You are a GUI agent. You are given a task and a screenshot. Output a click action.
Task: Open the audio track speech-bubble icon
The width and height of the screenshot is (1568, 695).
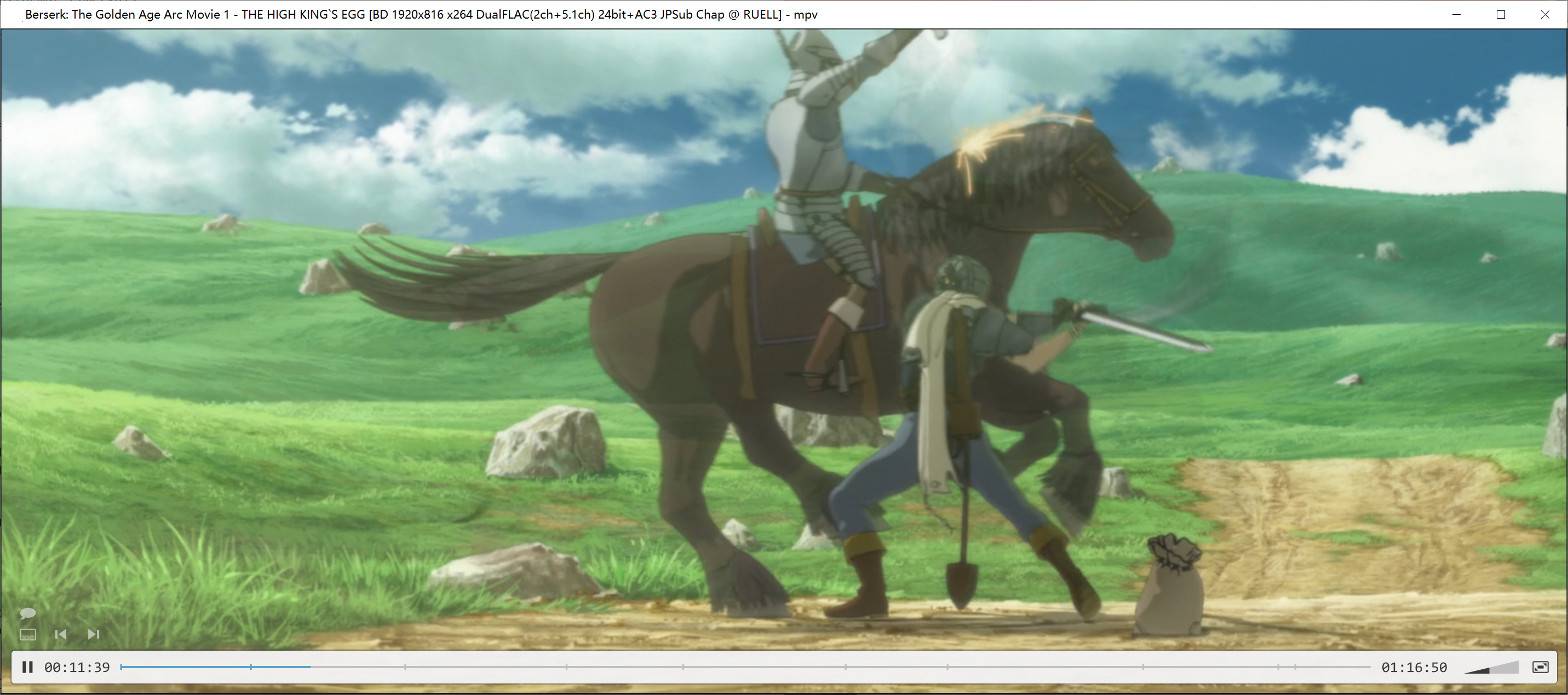[x=28, y=613]
